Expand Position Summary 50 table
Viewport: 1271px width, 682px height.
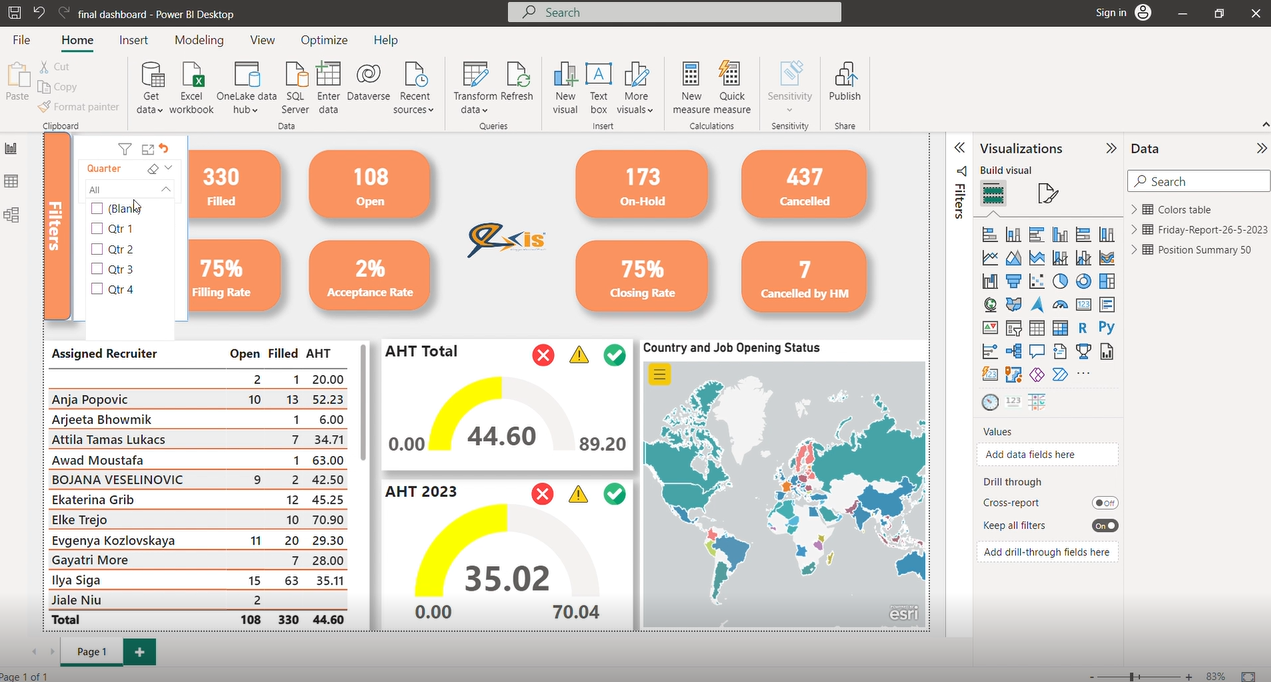[1135, 250]
